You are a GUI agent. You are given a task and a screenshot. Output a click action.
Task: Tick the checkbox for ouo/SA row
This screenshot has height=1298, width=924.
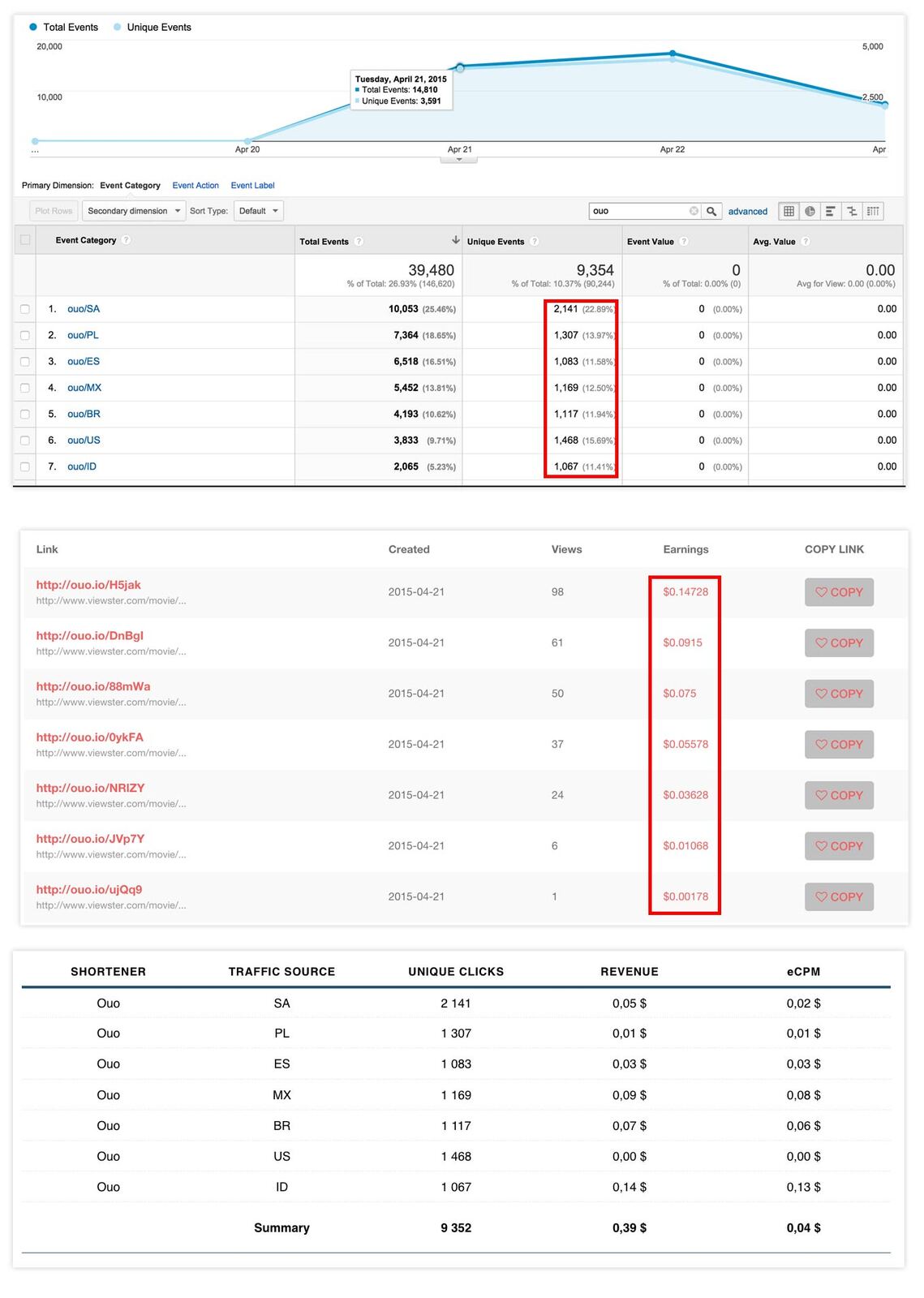point(25,309)
